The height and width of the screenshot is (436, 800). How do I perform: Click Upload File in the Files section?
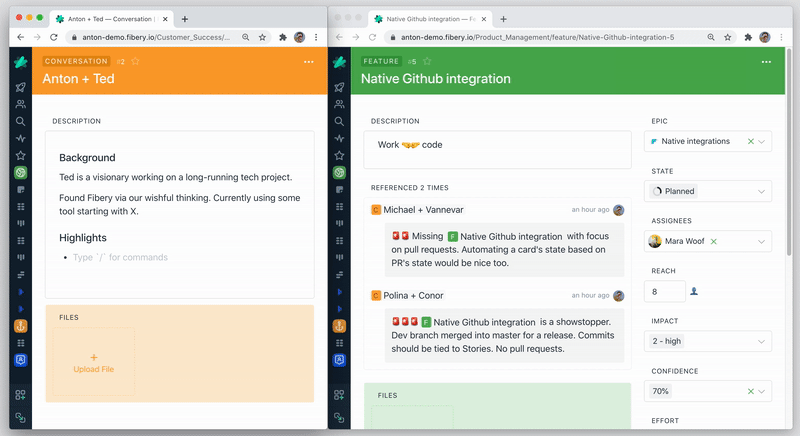[x=93, y=363]
